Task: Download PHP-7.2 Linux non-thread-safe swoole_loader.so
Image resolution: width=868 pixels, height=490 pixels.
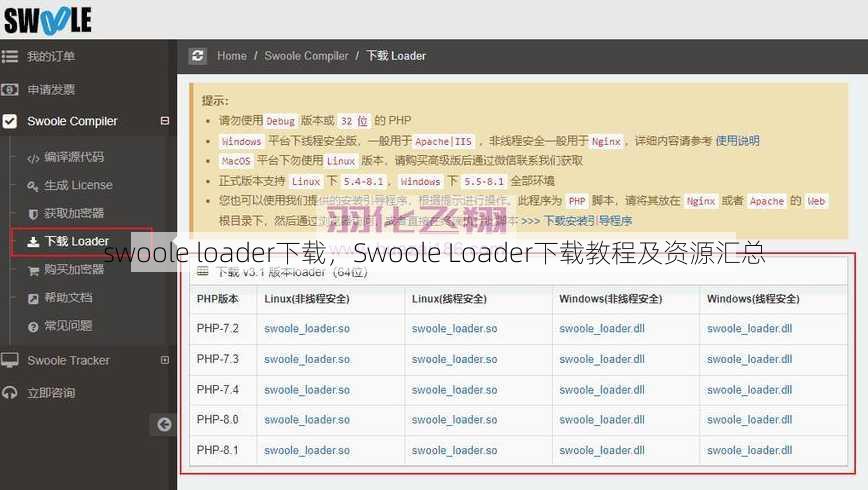Action: 307,329
